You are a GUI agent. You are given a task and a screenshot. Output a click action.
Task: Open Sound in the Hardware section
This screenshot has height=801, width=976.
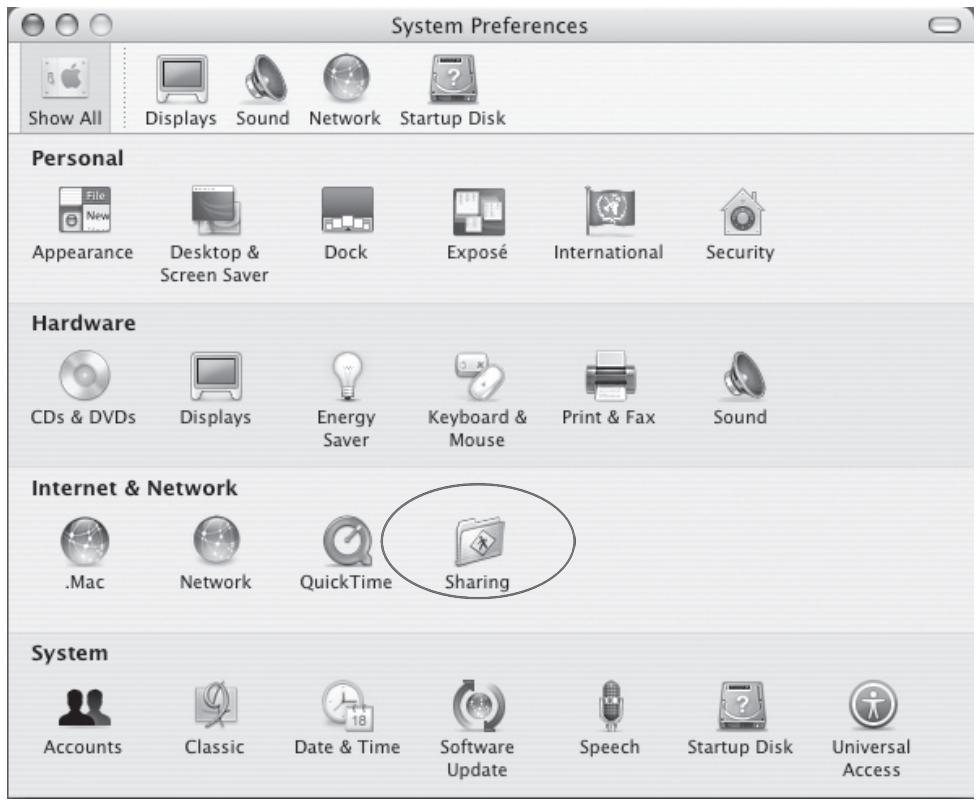point(741,389)
